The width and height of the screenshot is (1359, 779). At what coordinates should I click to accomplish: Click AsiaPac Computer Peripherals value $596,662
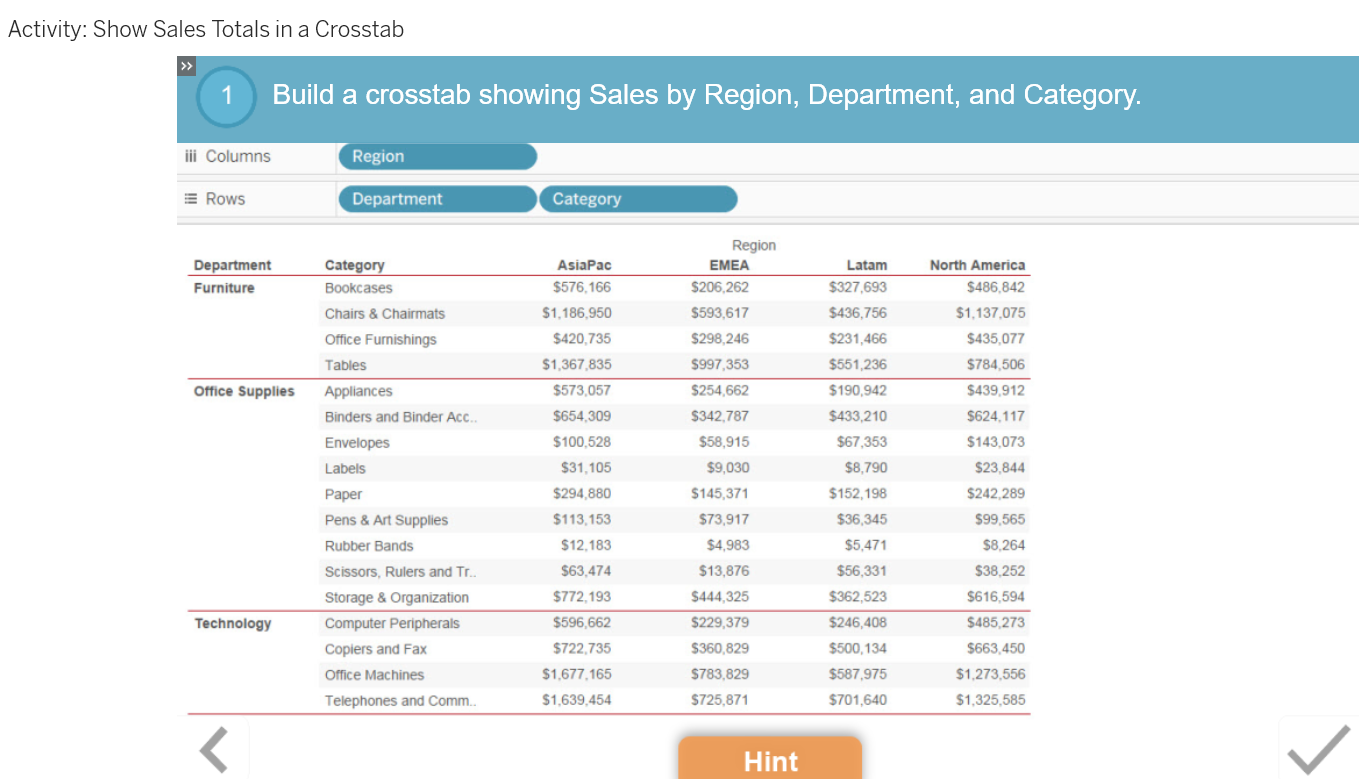582,623
